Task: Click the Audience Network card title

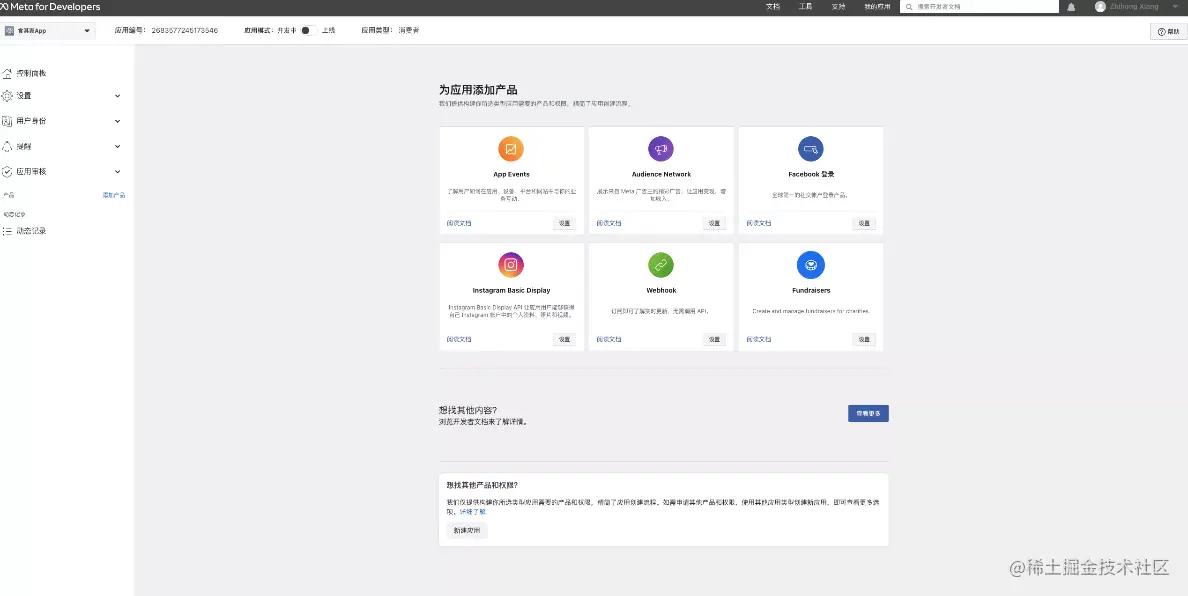Action: point(661,174)
